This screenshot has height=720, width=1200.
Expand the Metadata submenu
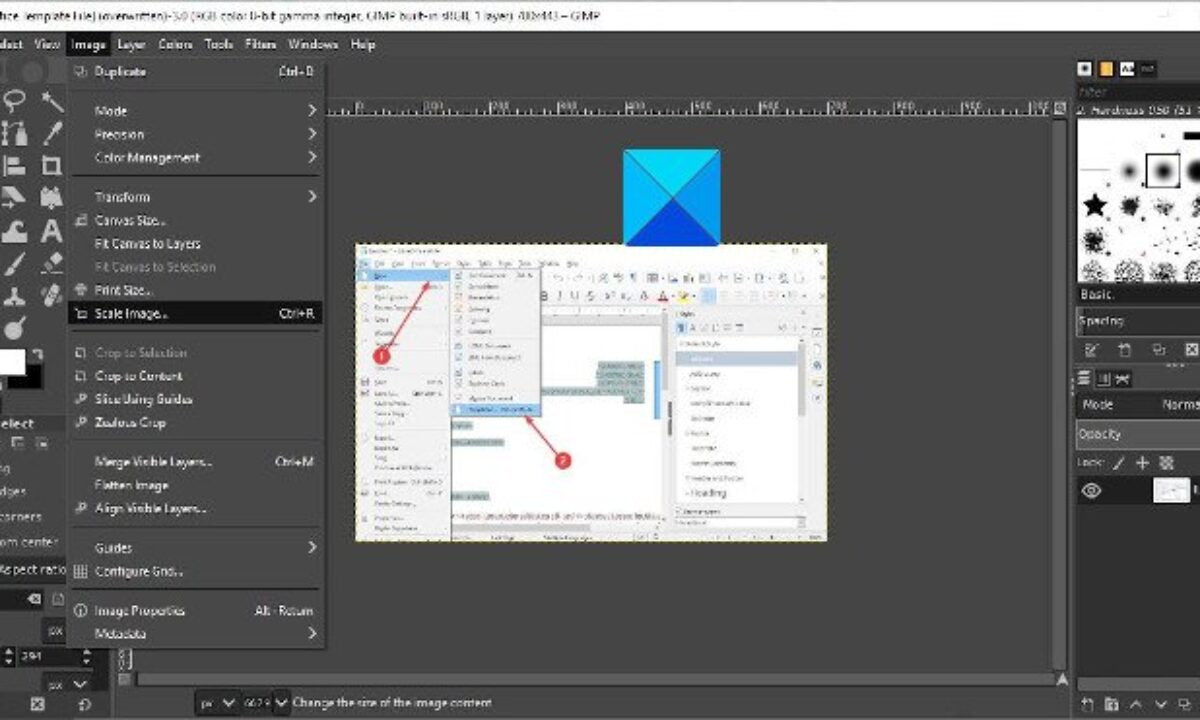196,634
